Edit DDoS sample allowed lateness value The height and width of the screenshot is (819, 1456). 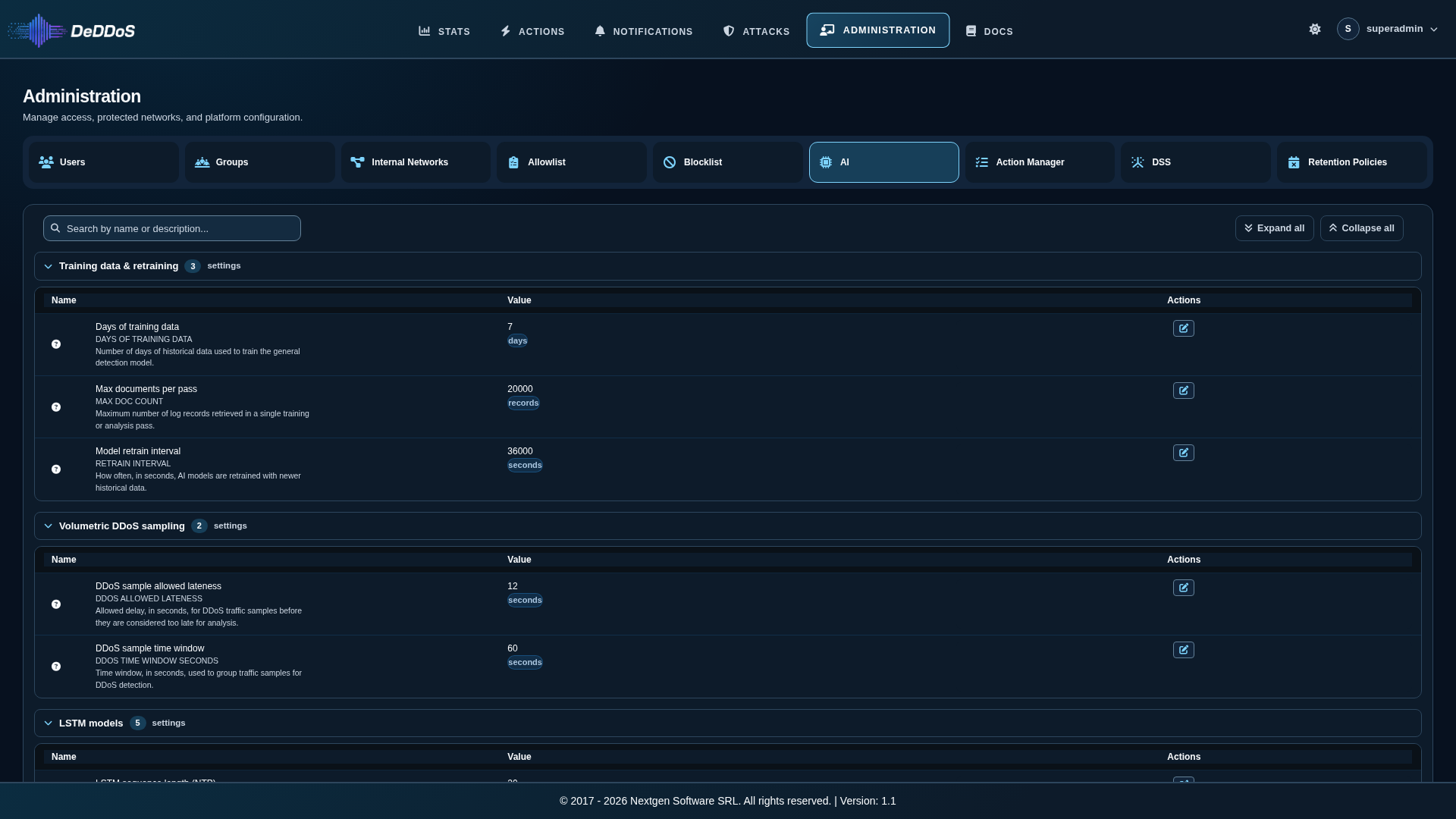[x=1183, y=588]
